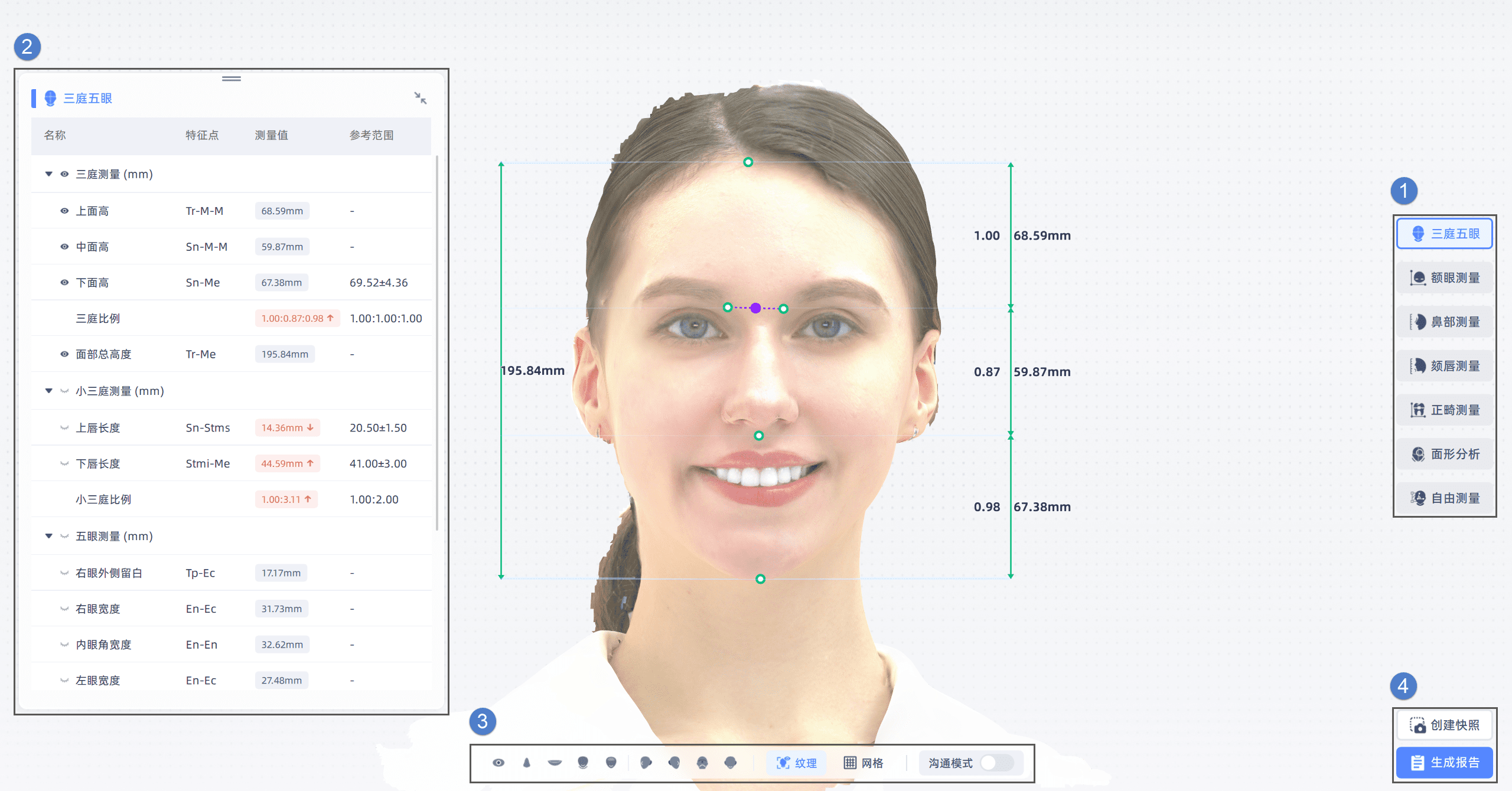This screenshot has height=791, width=1512.
Task: Click the trichion landmark point at hairline
Action: tap(748, 162)
